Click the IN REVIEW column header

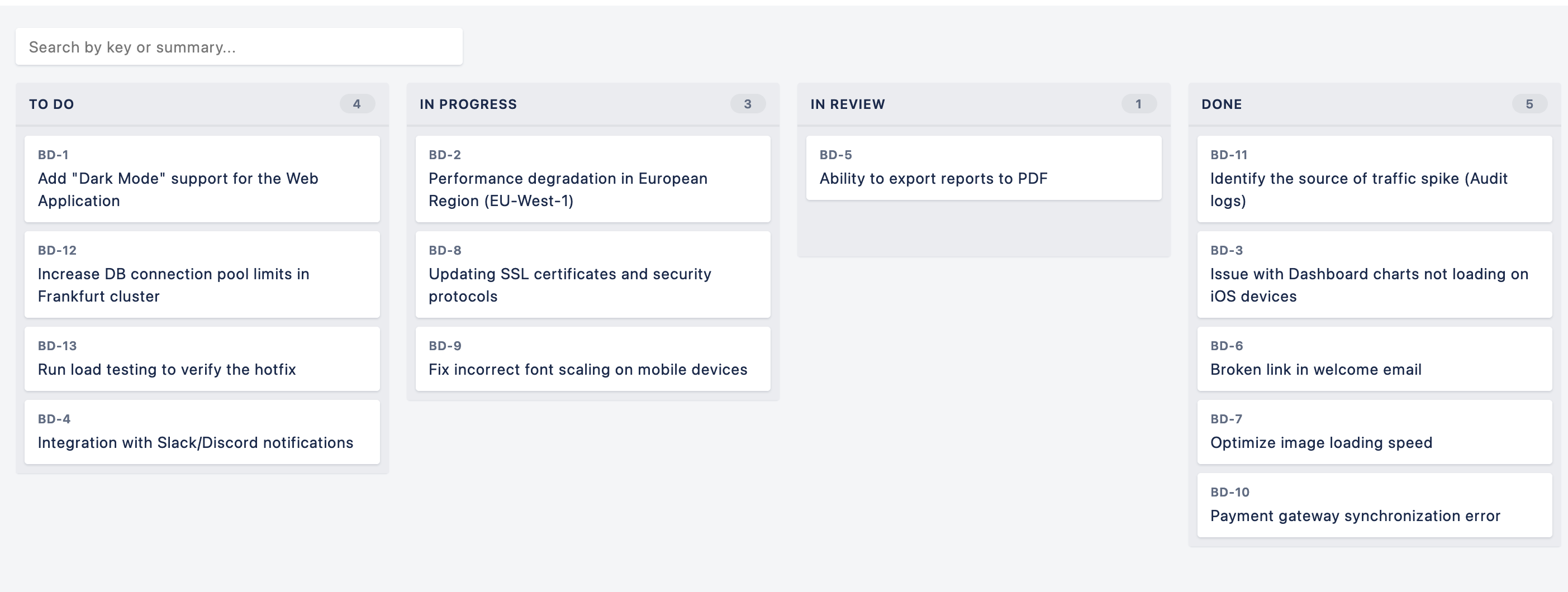[983, 104]
